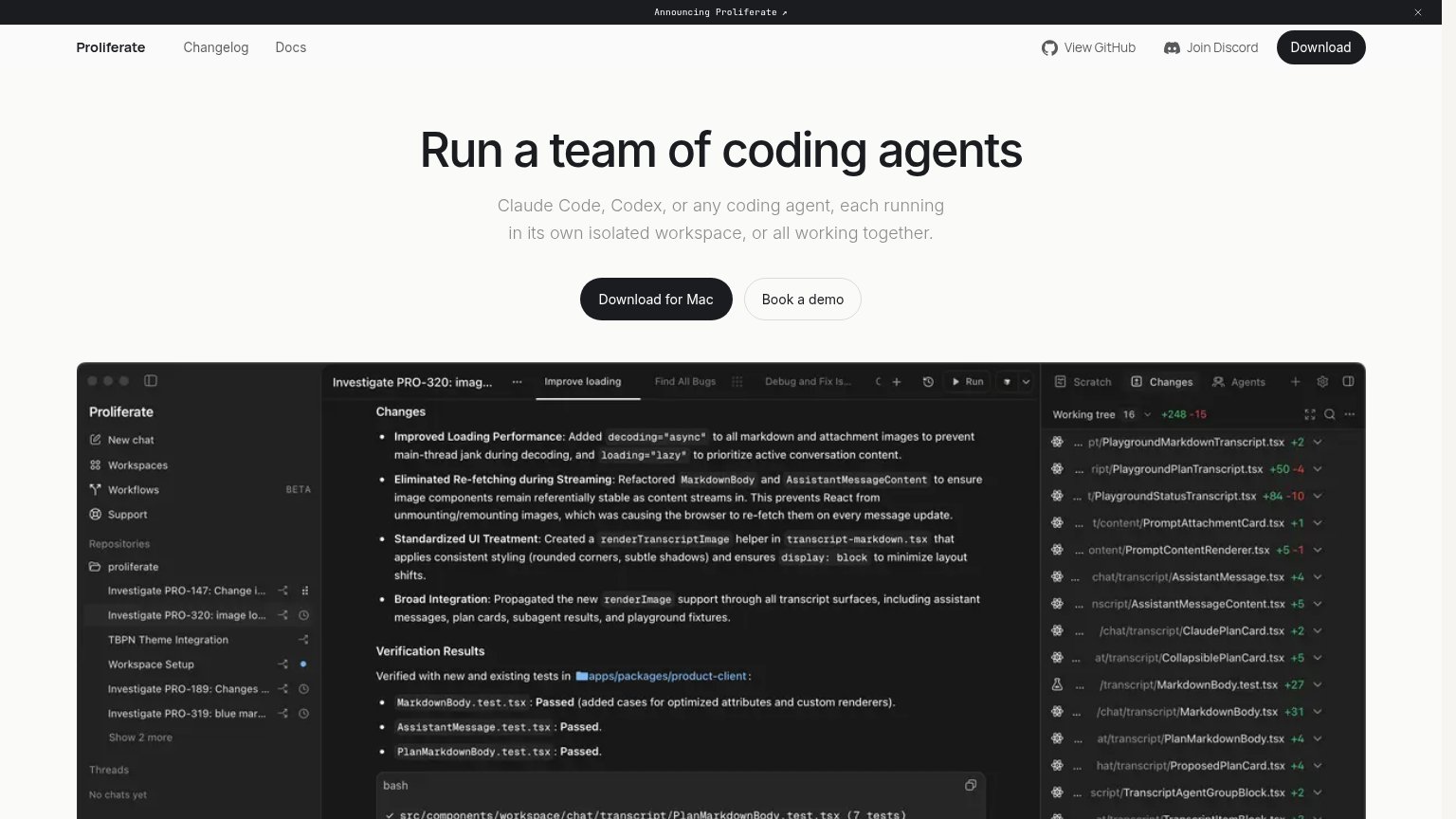Viewport: 1456px width, 819px height.
Task: Open the apps/packages/product-client folder link
Action: click(x=661, y=676)
